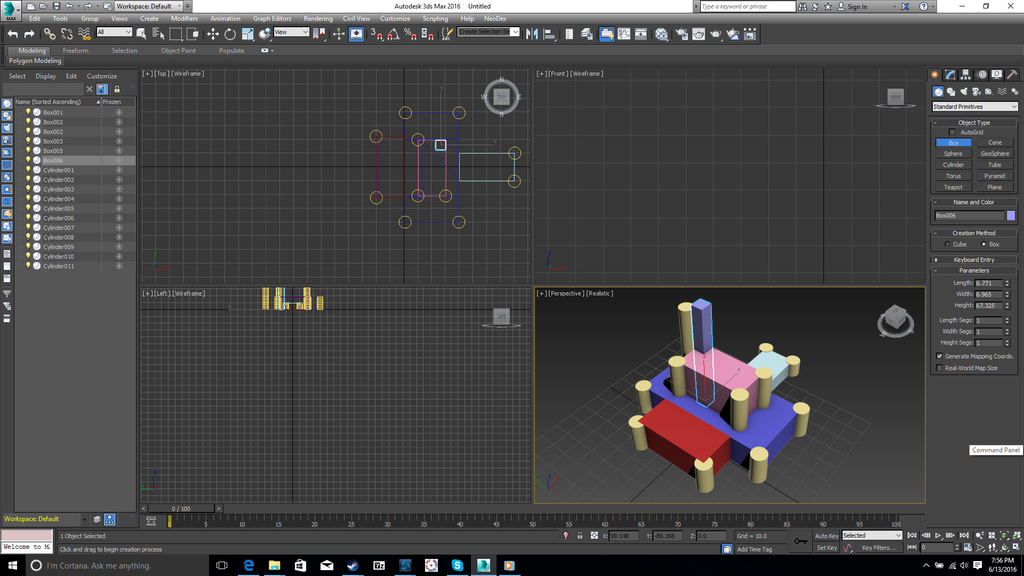Switch to the Display command panel tab
The image size is (1024, 576).
pyautogui.click(x=997, y=74)
